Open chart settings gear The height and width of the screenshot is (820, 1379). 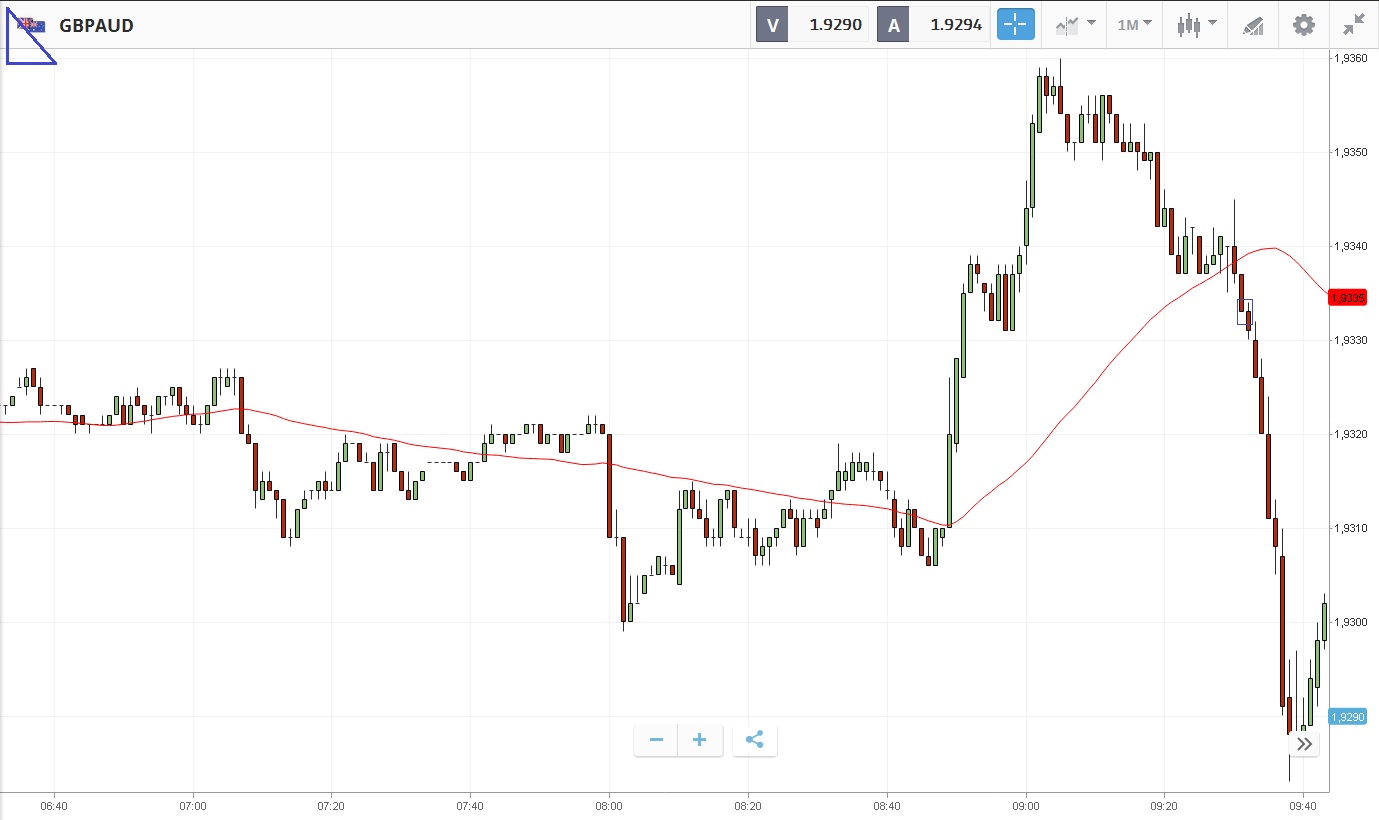[1304, 25]
